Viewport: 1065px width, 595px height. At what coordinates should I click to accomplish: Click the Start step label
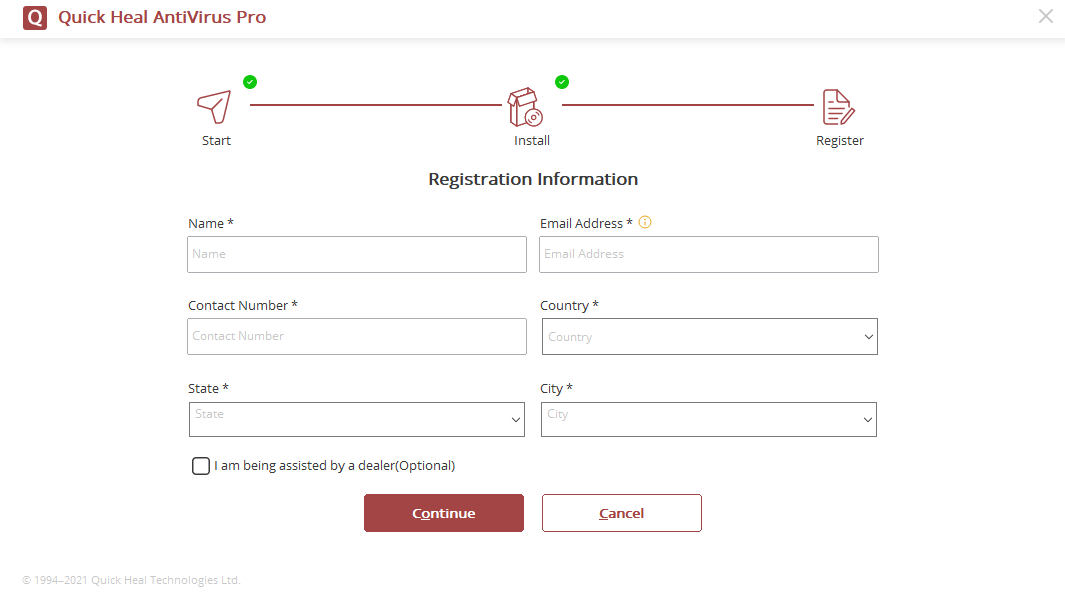click(216, 141)
